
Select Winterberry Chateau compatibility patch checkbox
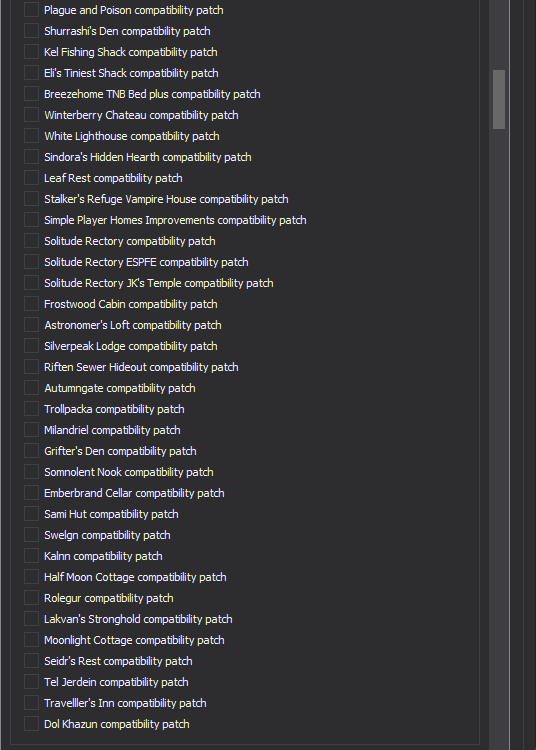[32, 115]
